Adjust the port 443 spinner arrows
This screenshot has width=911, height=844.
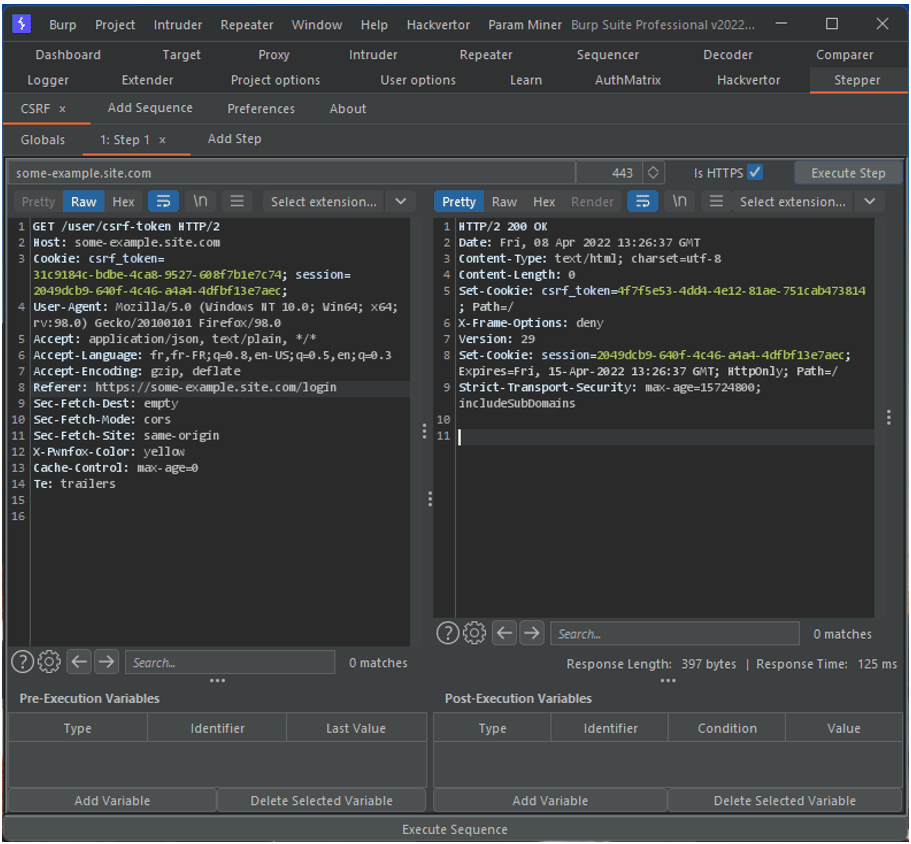point(652,172)
